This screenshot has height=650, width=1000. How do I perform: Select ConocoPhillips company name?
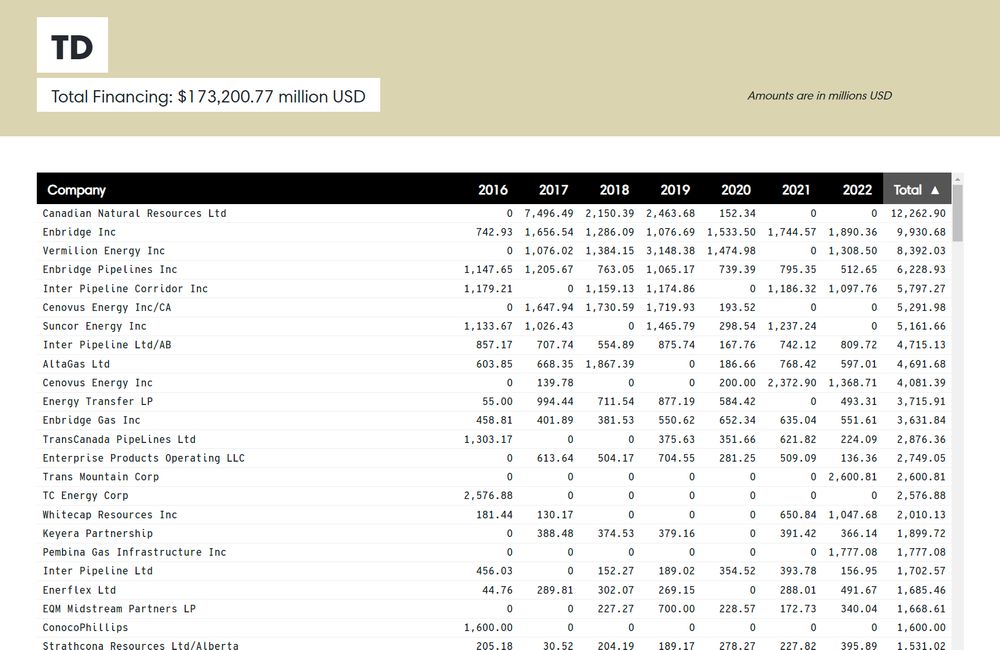[85, 628]
